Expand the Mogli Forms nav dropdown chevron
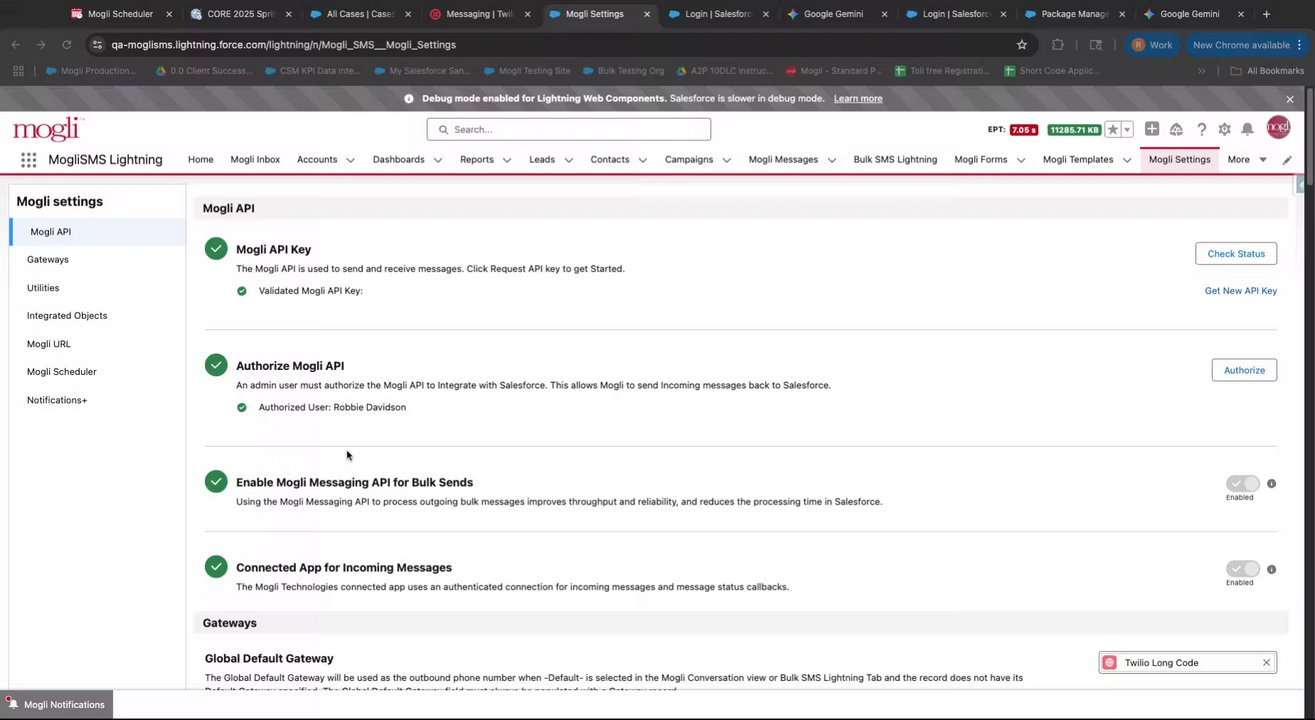1315x720 pixels. [1021, 160]
